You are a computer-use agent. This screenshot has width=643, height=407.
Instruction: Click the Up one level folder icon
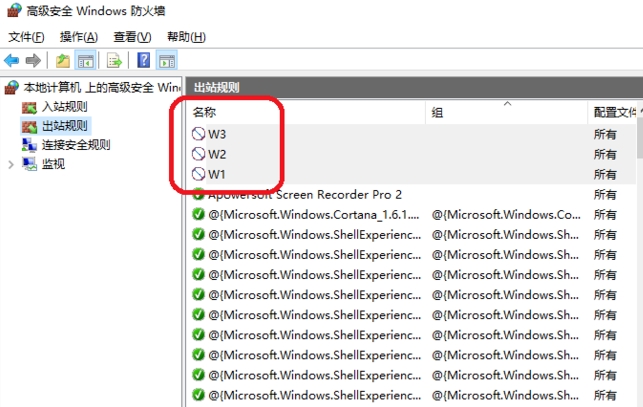63,61
